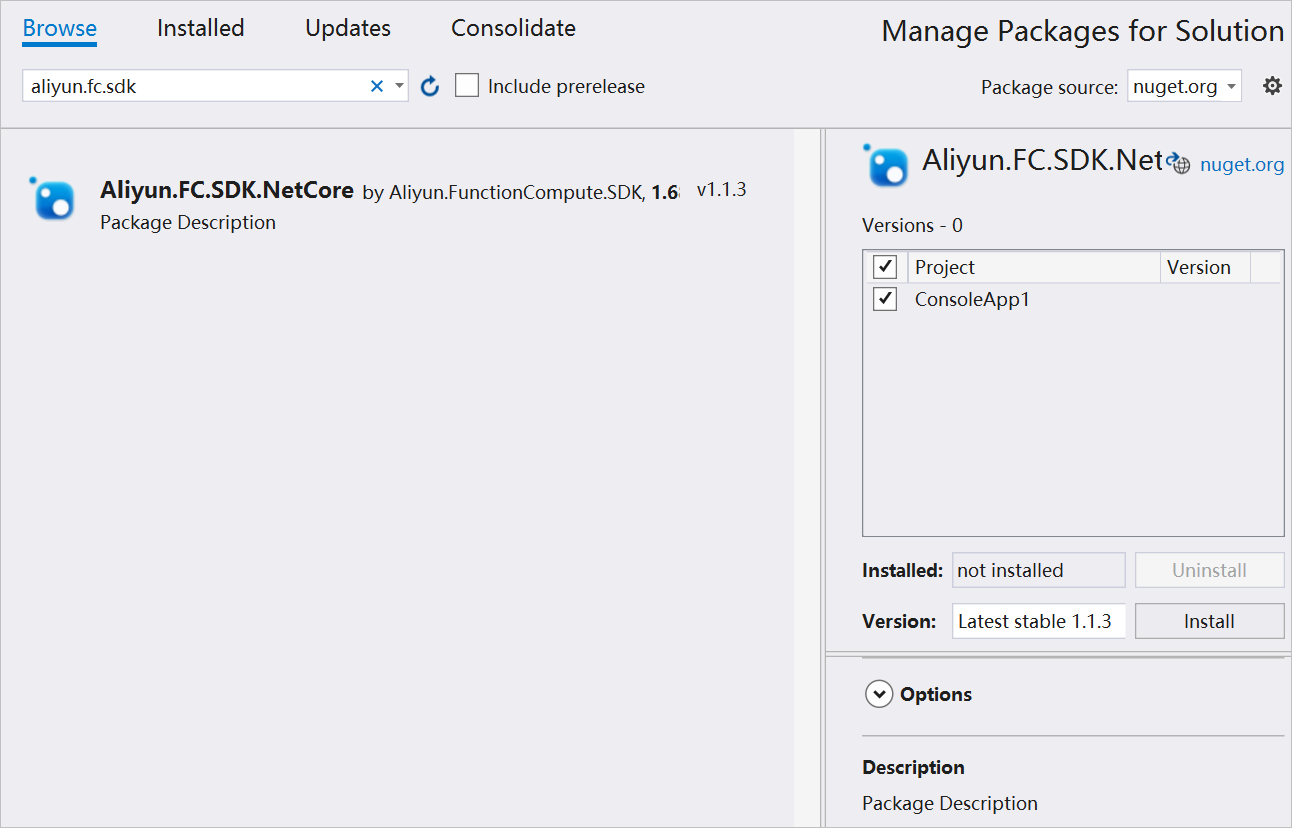The width and height of the screenshot is (1292, 828).
Task: Enable the Include prerelease checkbox
Action: tap(467, 85)
